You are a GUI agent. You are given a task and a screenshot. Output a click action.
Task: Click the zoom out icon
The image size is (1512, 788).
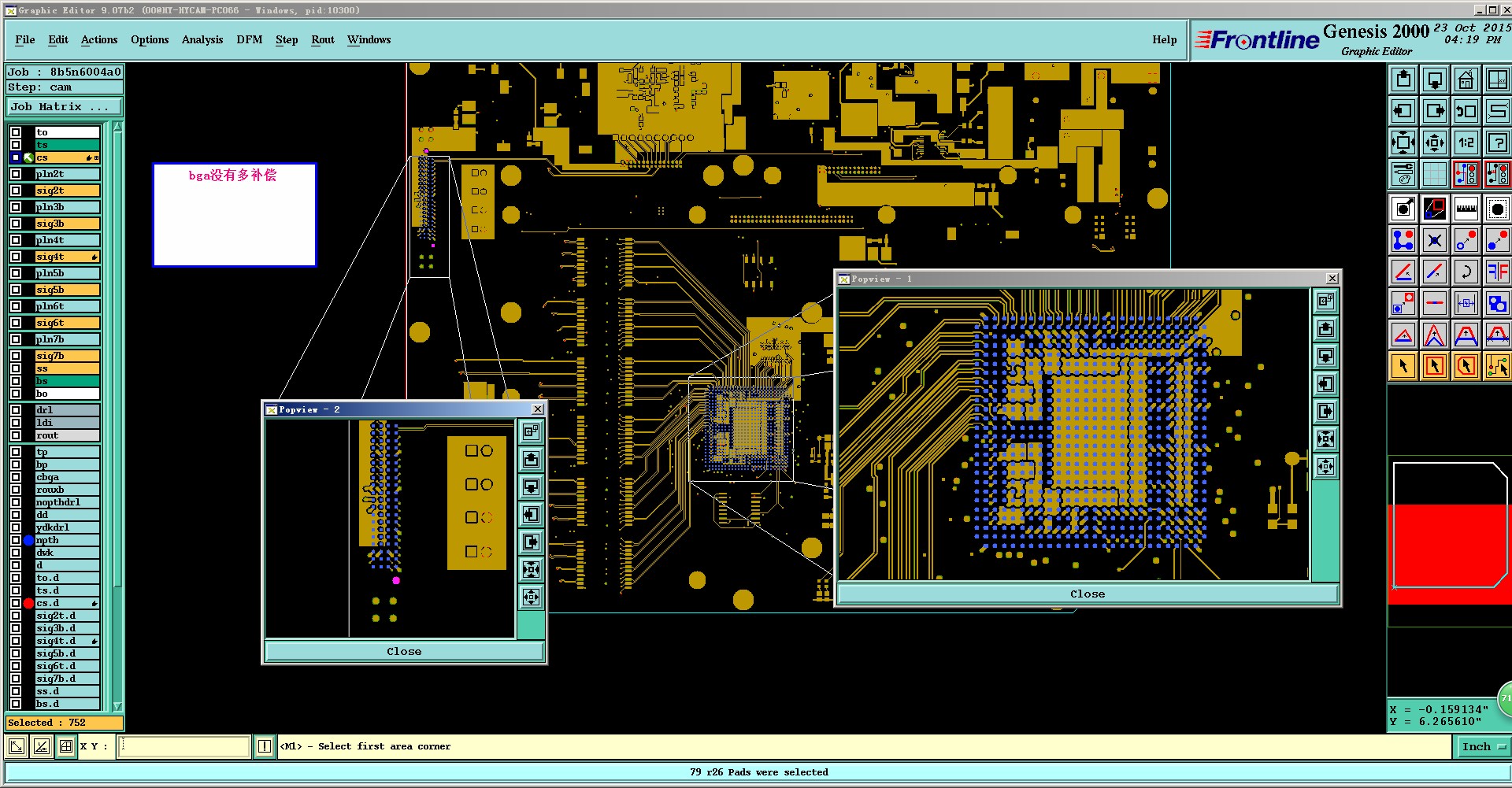1435,142
